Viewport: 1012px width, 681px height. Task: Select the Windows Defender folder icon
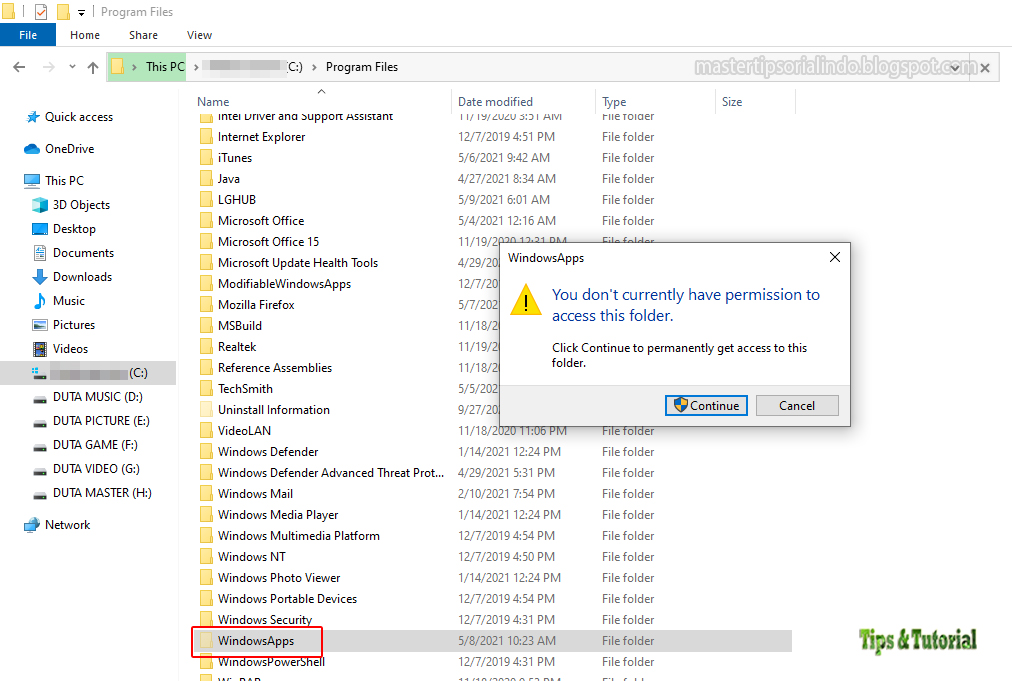[206, 451]
